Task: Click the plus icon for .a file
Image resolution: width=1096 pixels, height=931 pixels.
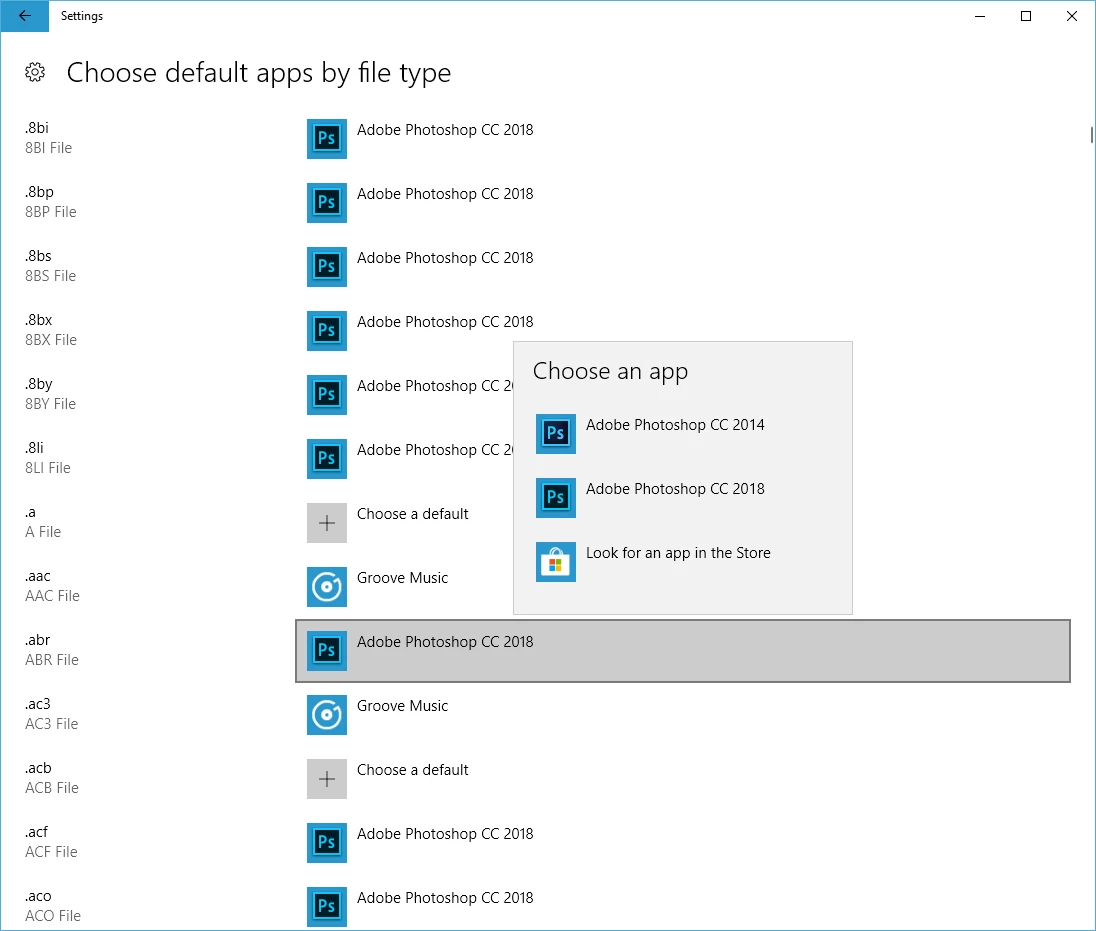Action: [326, 523]
